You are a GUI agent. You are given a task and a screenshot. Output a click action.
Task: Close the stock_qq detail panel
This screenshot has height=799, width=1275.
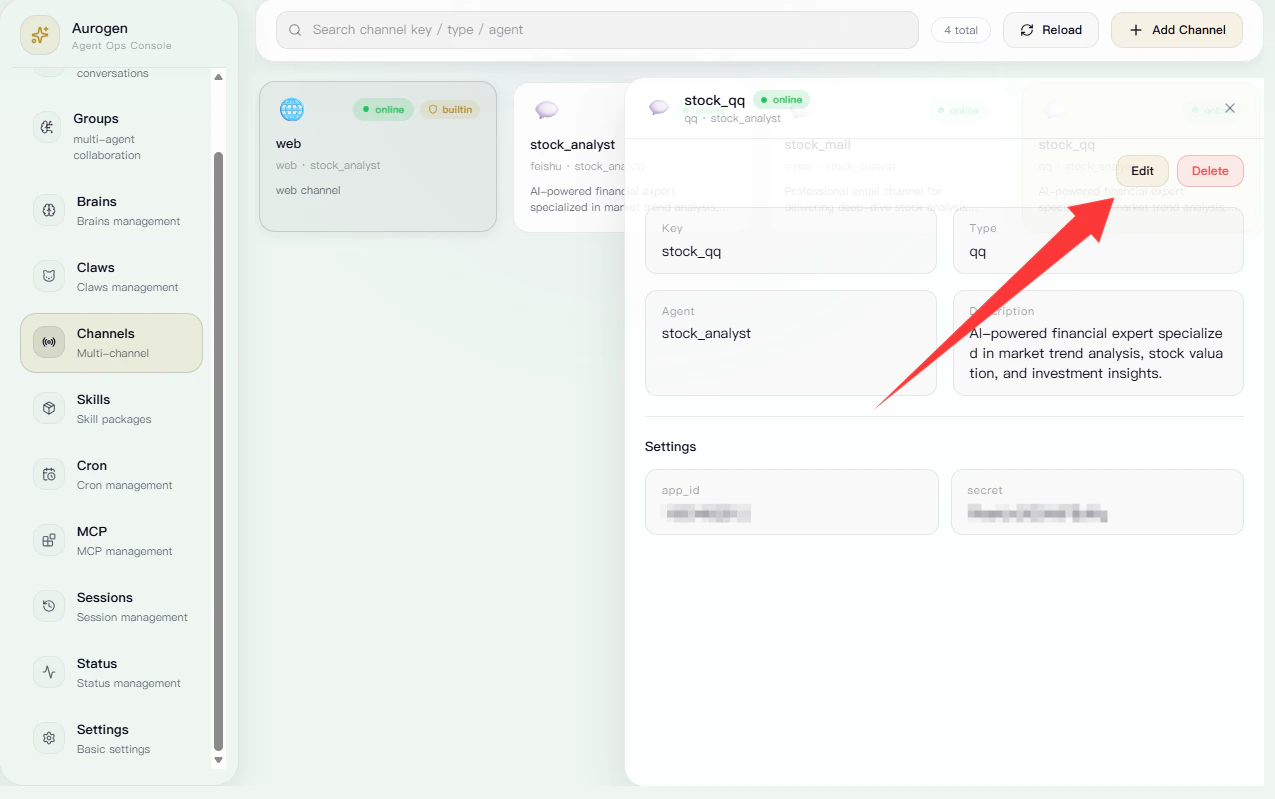coord(1230,108)
